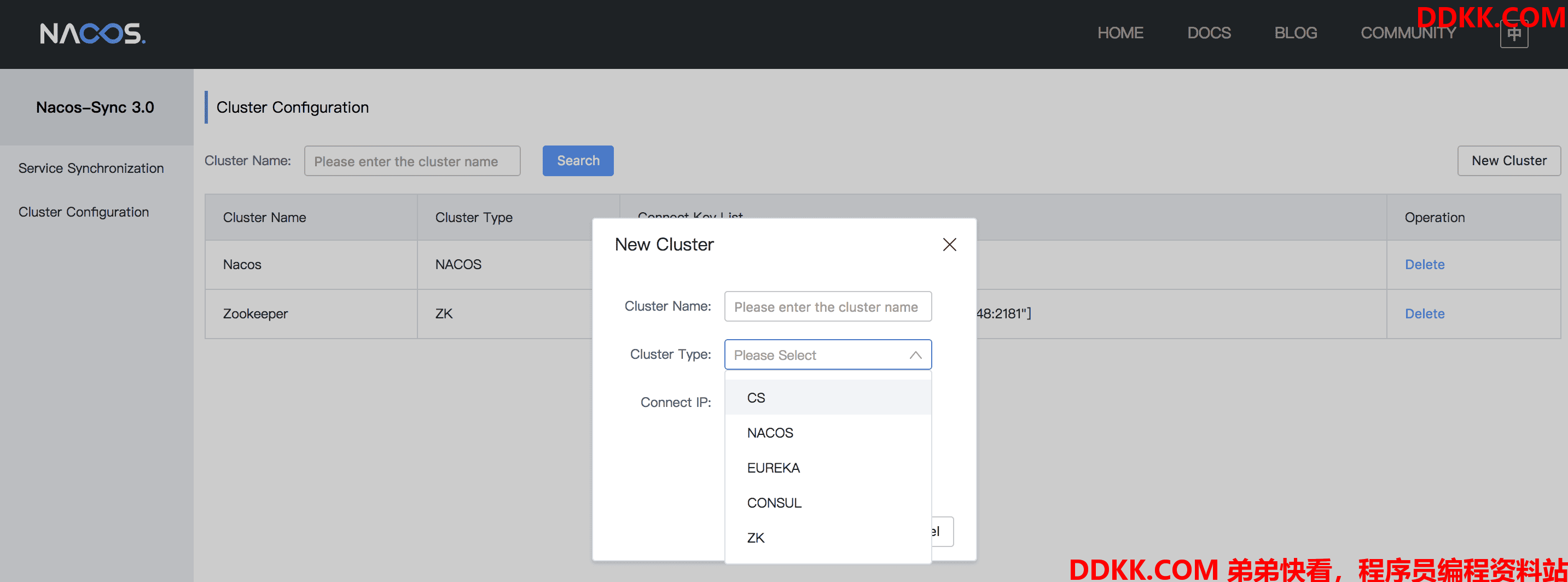Collapse the Cluster Type dropdown arrow
The image size is (1568, 582).
(x=915, y=355)
